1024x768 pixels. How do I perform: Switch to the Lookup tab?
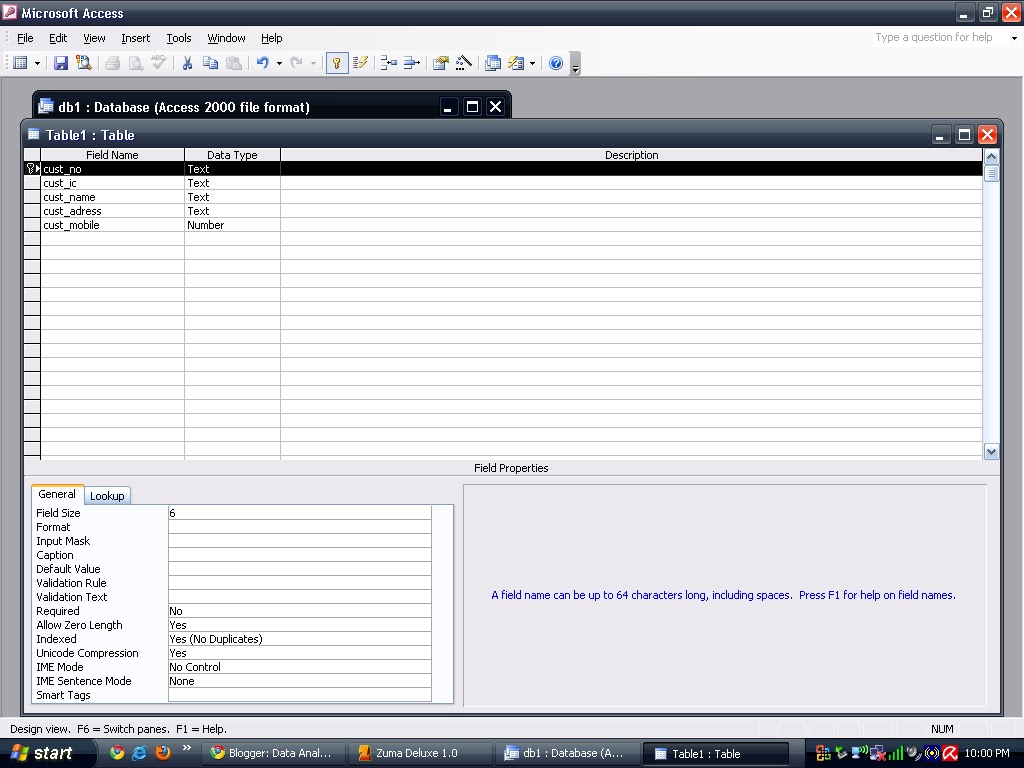(x=107, y=496)
